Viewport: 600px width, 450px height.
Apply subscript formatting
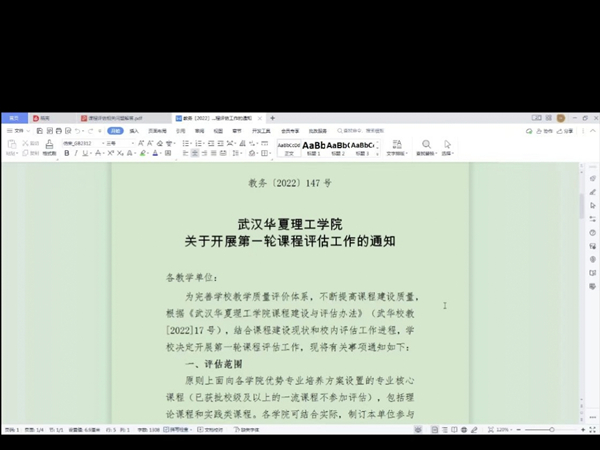pyautogui.click(x=120, y=153)
